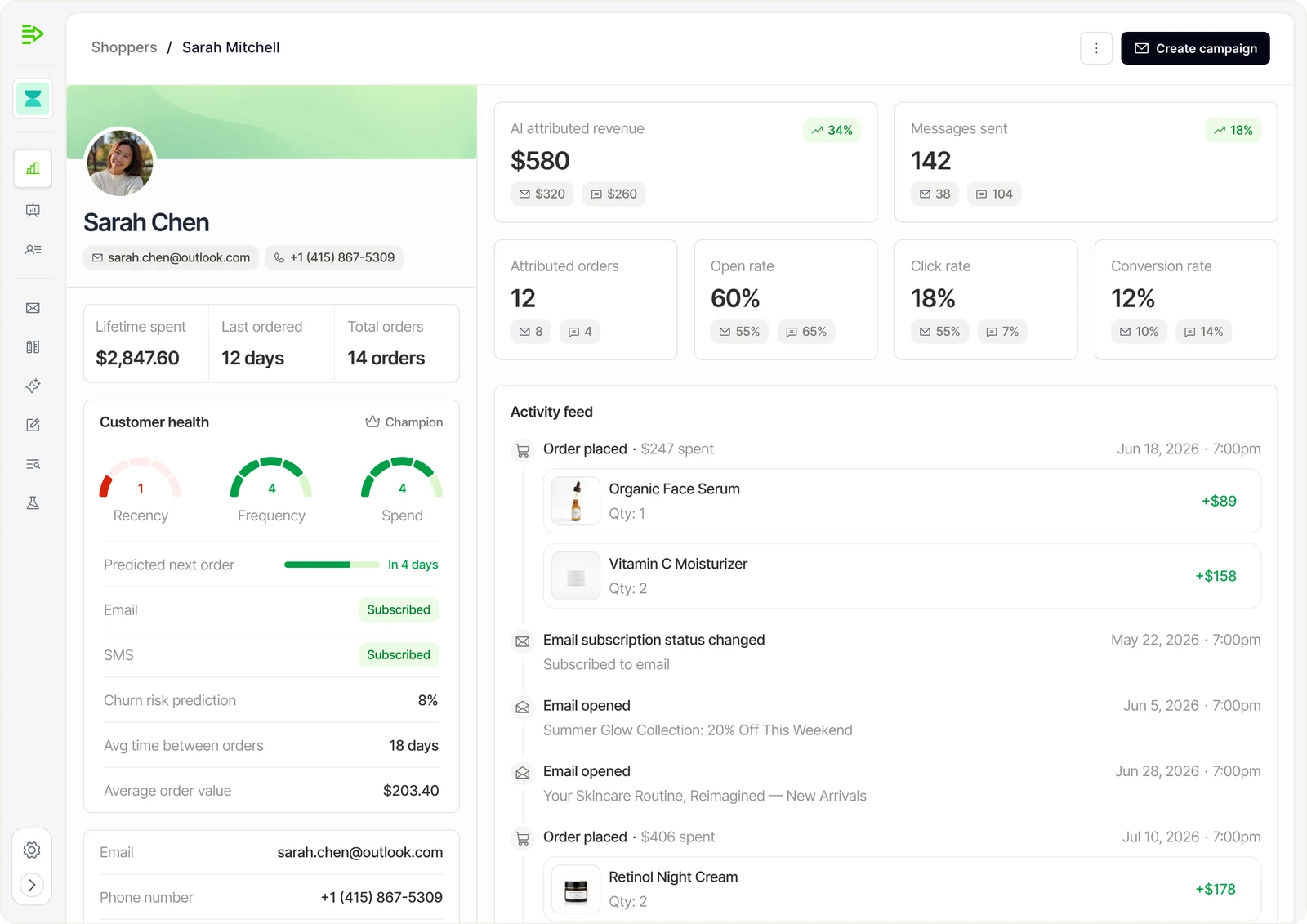Click the envelope mail icon in sidebar

(x=33, y=308)
